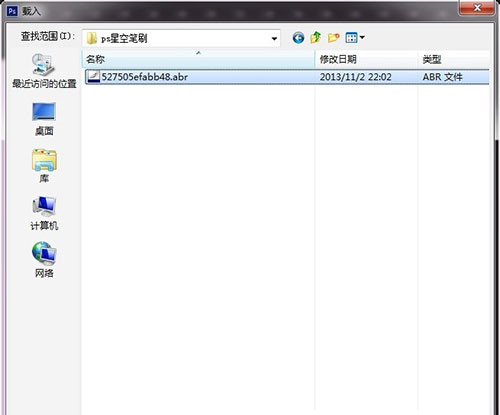This screenshot has height=415, width=500.
Task: Click the Photoshop Ps icon in title bar
Action: pos(12,11)
